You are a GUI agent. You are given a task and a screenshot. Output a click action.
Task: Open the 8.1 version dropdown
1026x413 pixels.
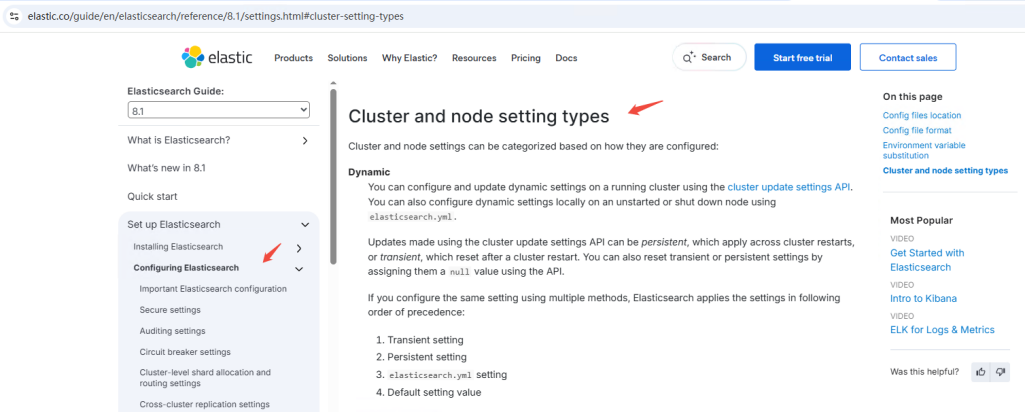219,111
